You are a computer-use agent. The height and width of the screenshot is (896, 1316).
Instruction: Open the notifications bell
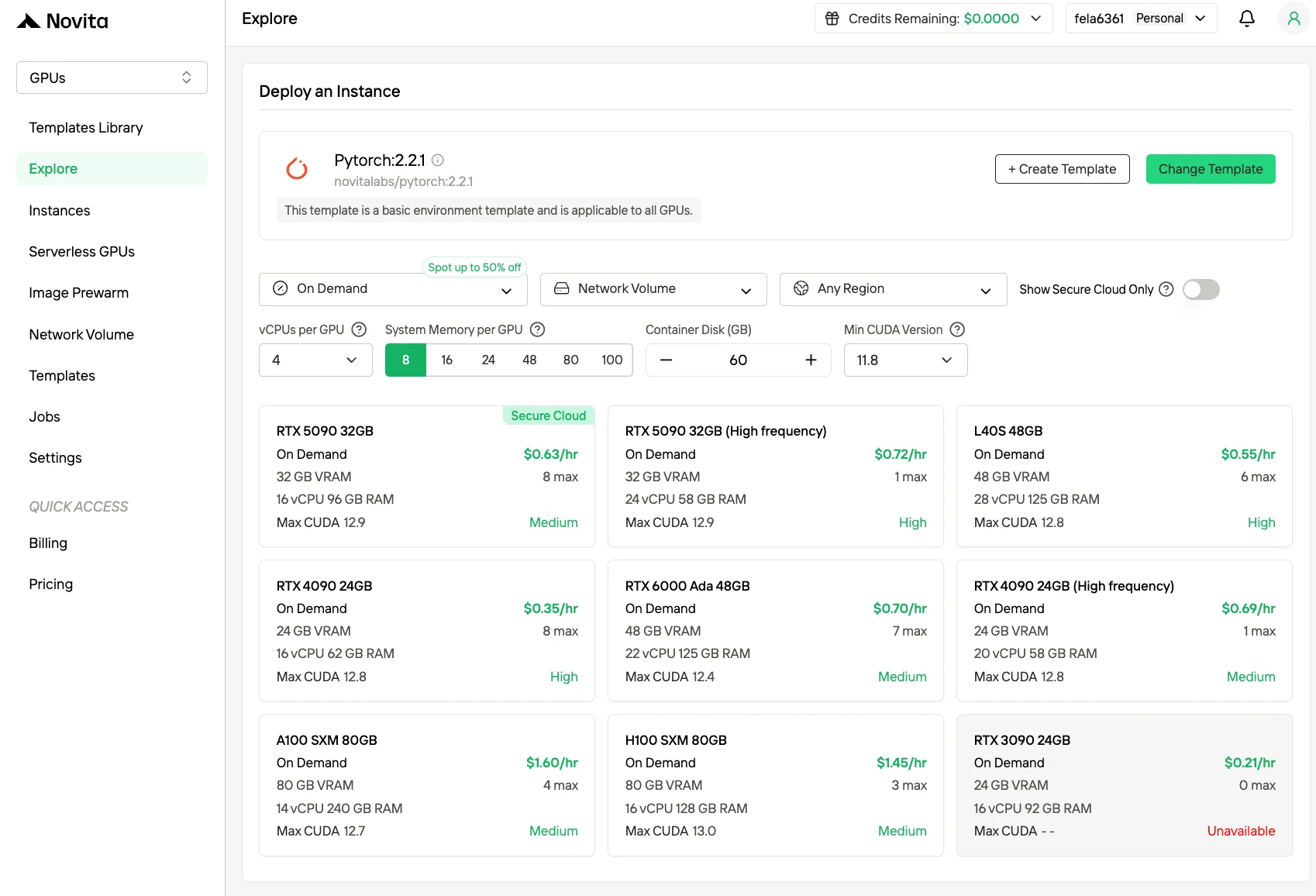[x=1247, y=19]
